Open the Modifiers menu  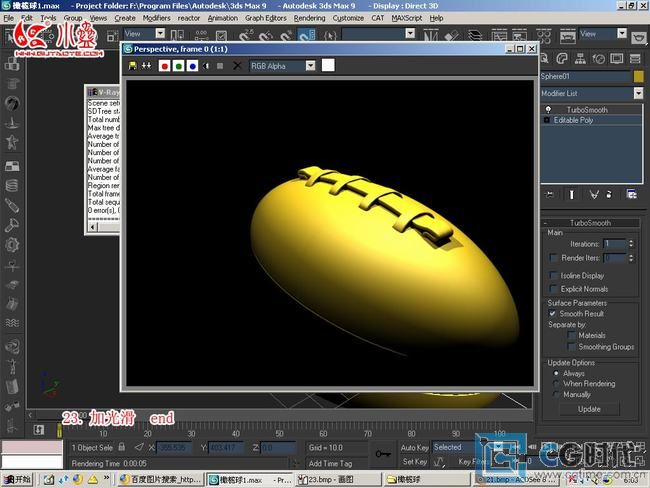coord(156,18)
